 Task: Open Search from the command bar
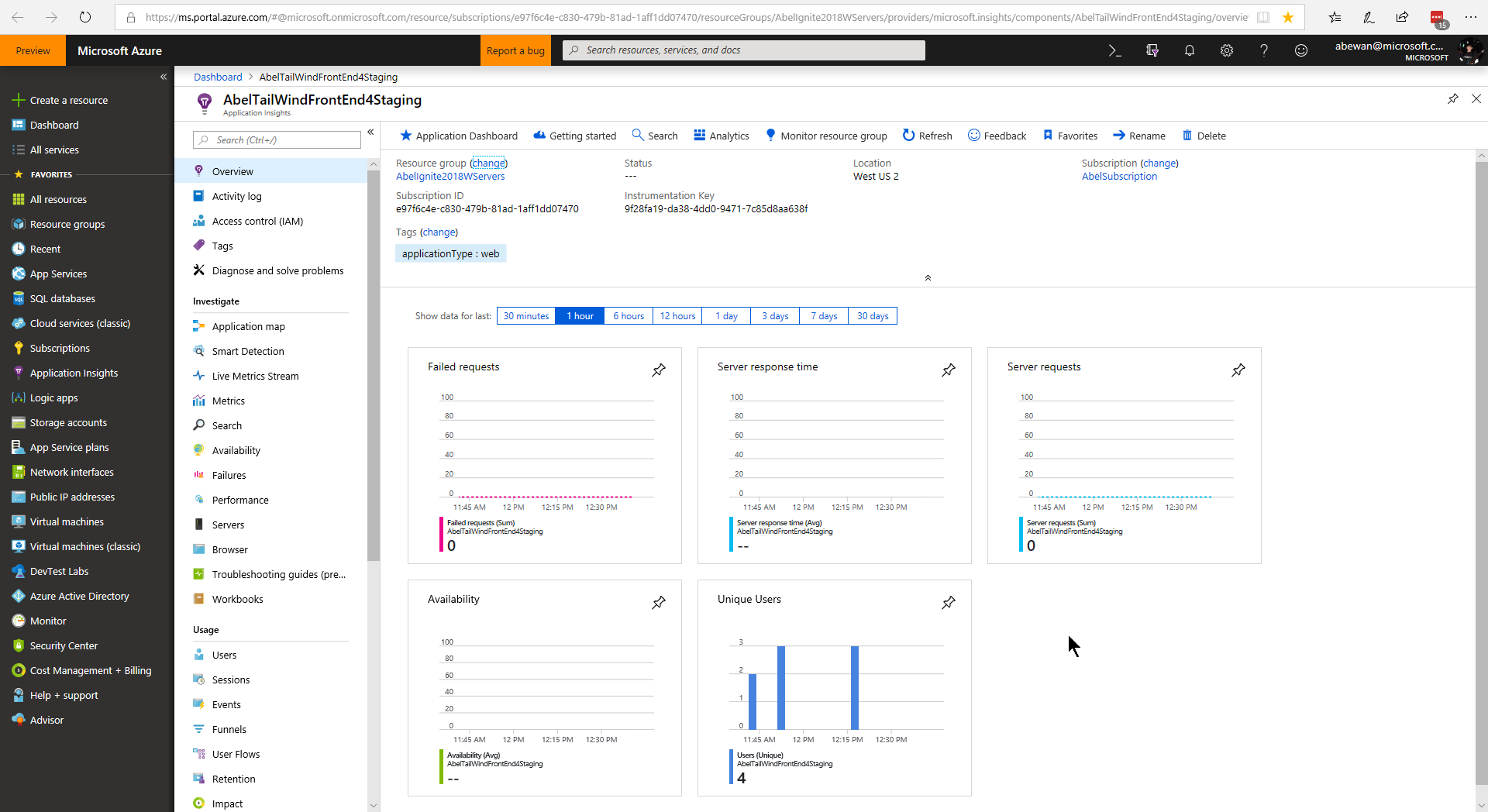pos(655,136)
